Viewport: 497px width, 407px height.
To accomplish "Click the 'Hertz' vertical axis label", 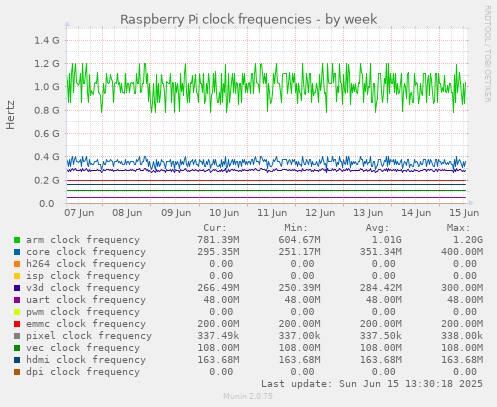I will (x=10, y=115).
